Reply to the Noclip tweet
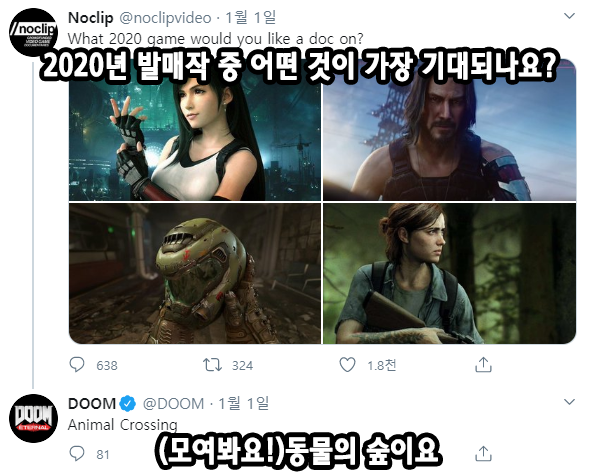 pyautogui.click(x=77, y=364)
